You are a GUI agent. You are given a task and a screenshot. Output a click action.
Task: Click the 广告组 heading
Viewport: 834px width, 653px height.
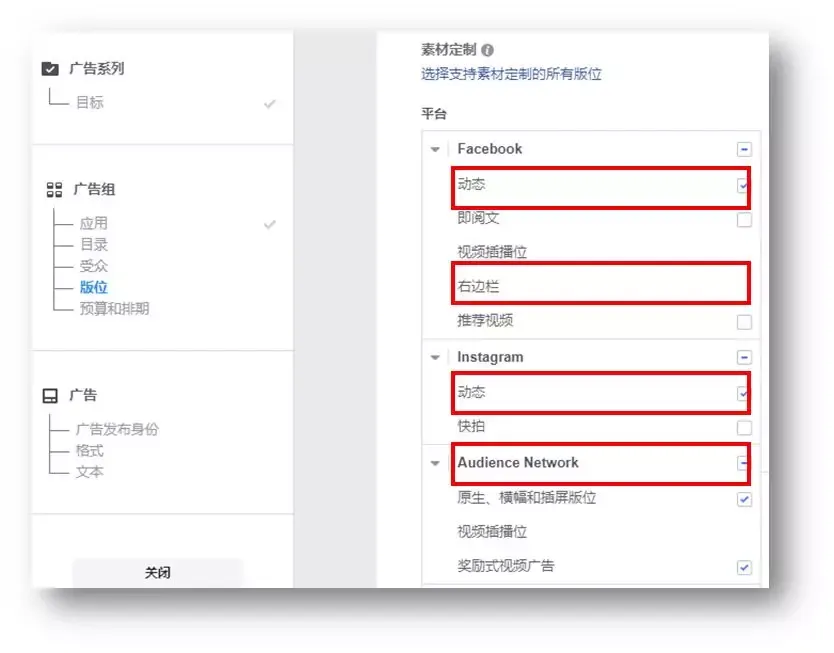[94, 189]
